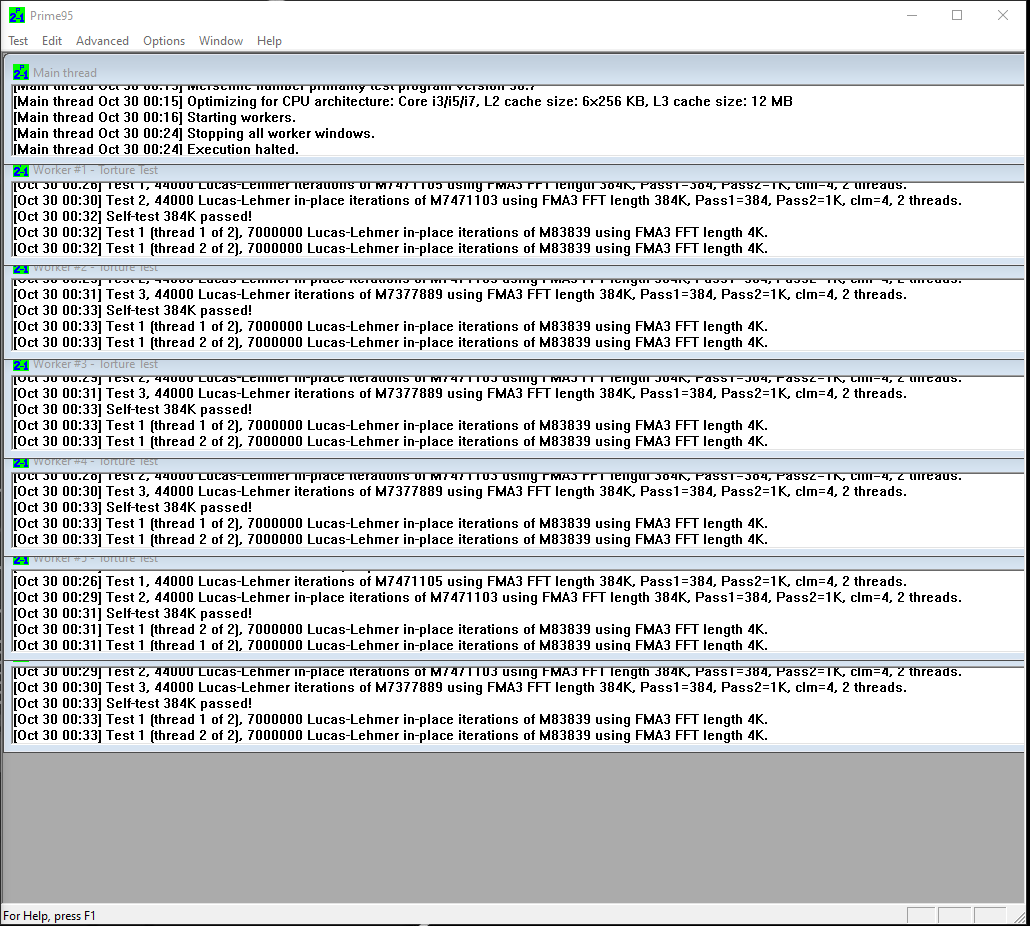Activate the Worker #3 - Torture Test title bar
The width and height of the screenshot is (1030, 926).
tap(514, 365)
